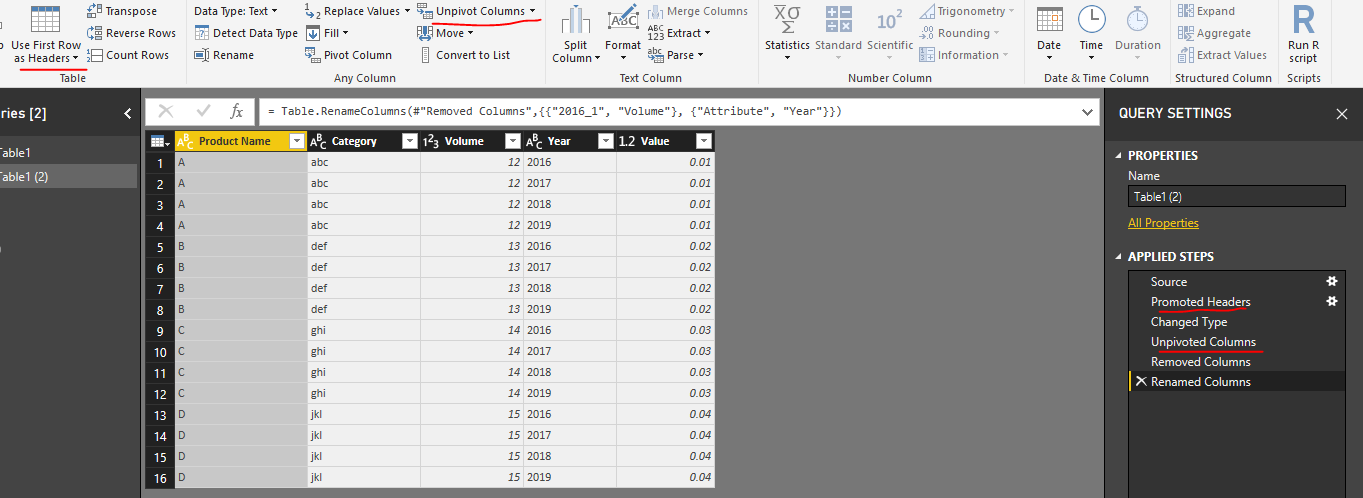
Task: Click the Category cell 'ghi' in row 9
Action: 363,330
